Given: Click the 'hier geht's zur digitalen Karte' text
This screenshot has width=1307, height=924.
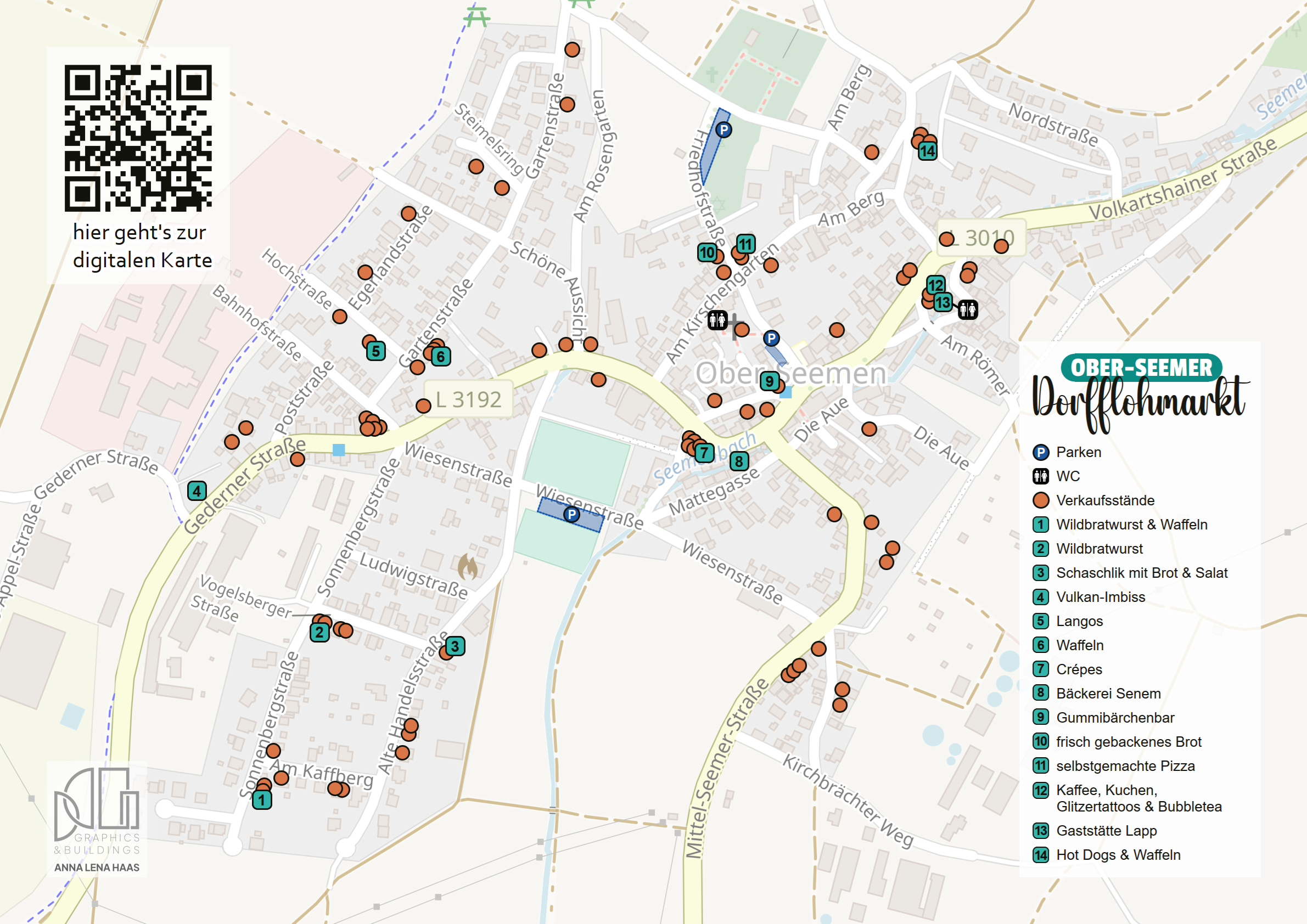Looking at the screenshot, I should point(142,246).
